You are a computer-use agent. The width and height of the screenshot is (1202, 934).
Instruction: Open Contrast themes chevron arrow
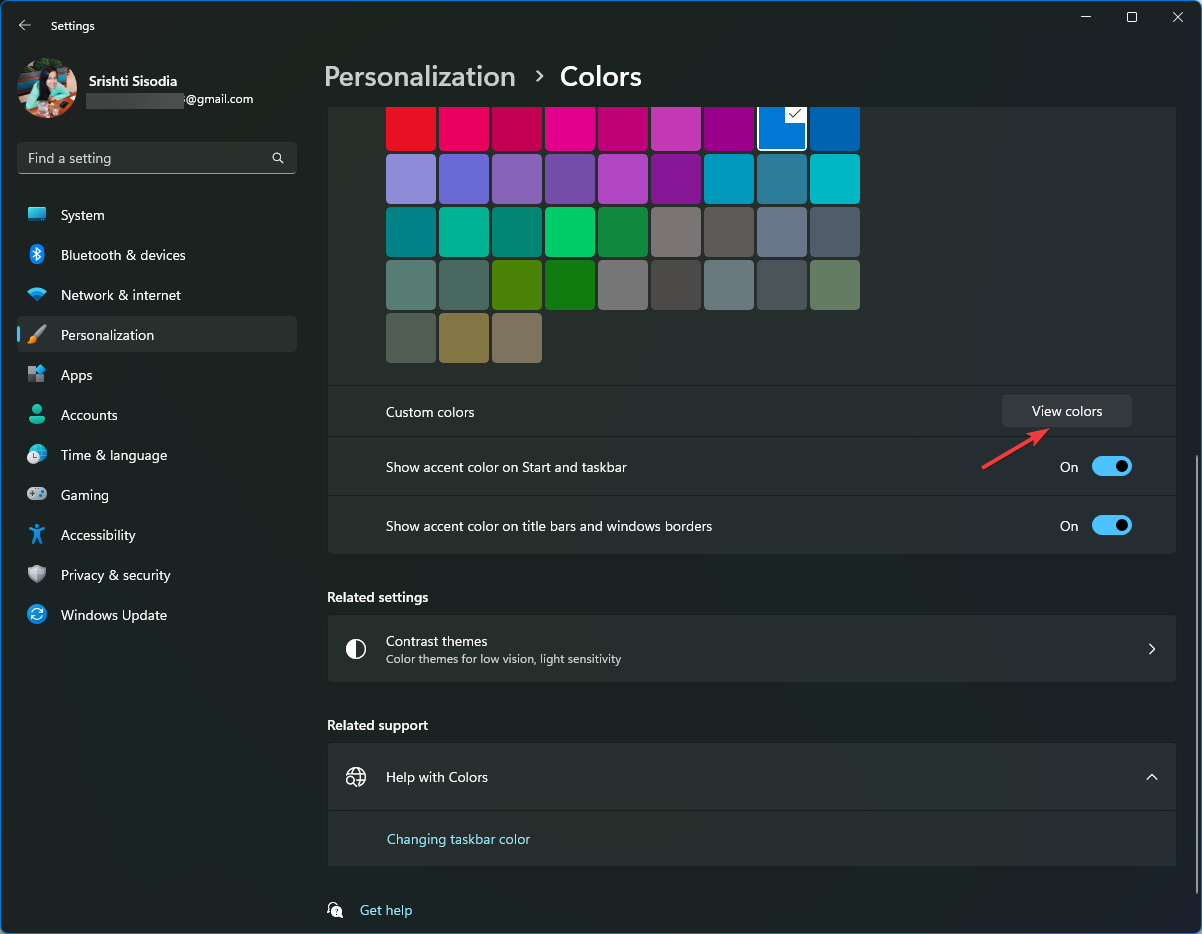point(1152,649)
